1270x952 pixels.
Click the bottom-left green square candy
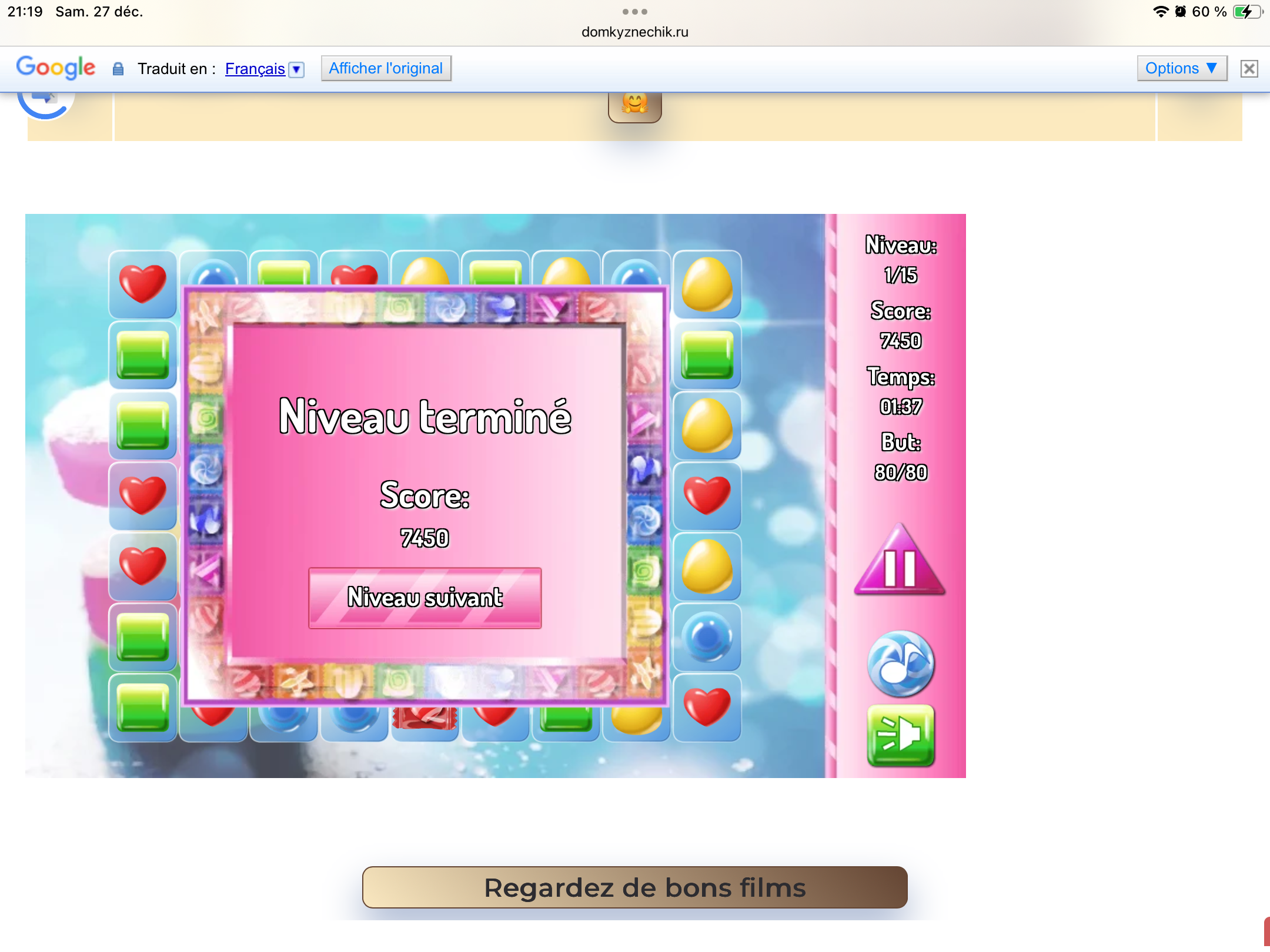point(142,707)
